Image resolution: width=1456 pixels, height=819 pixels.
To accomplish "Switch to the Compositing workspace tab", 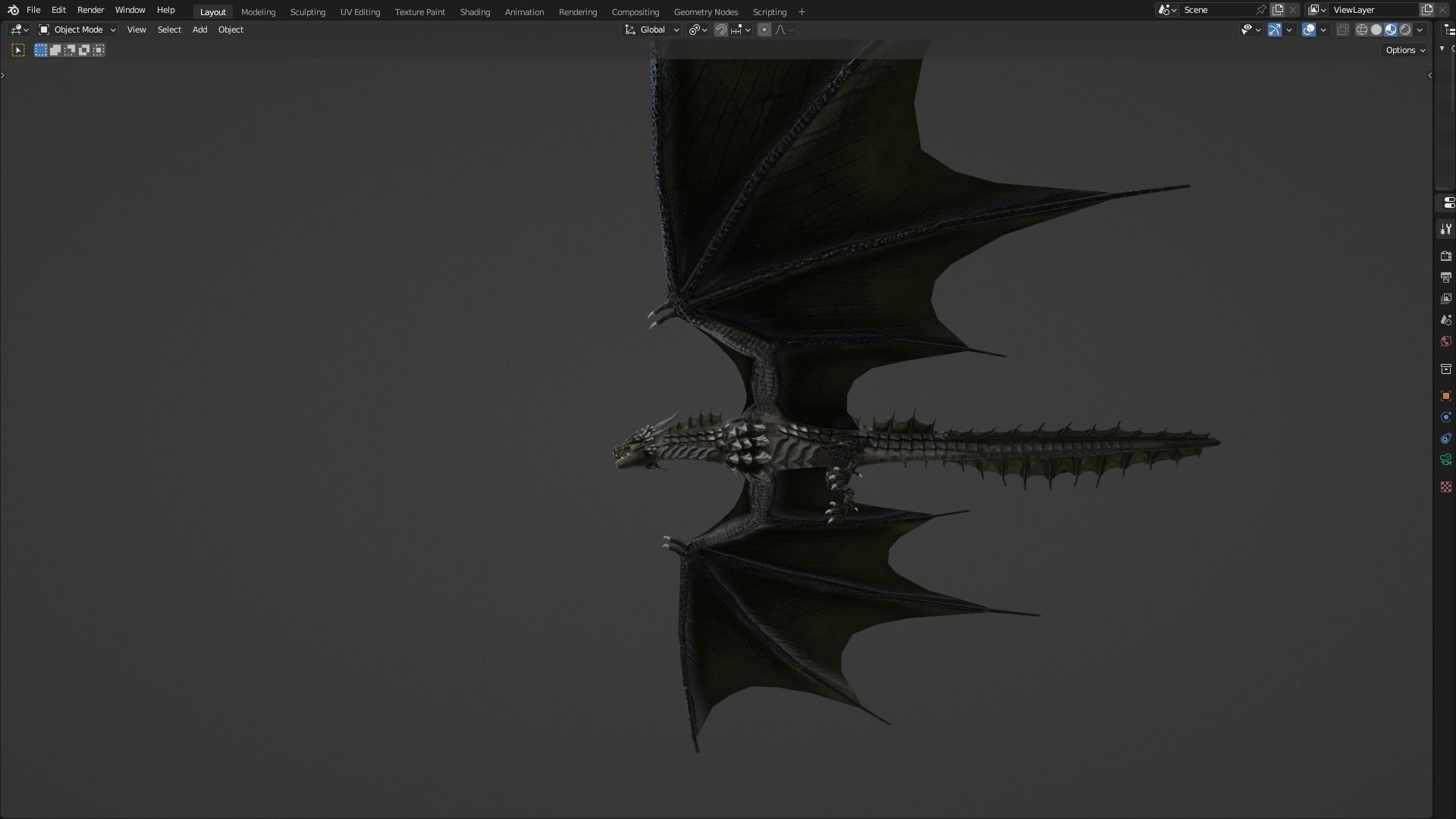I will coord(635,12).
